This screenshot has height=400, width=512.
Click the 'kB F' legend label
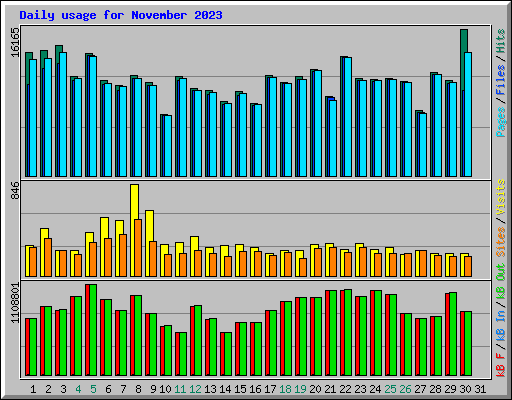[x=501, y=365]
